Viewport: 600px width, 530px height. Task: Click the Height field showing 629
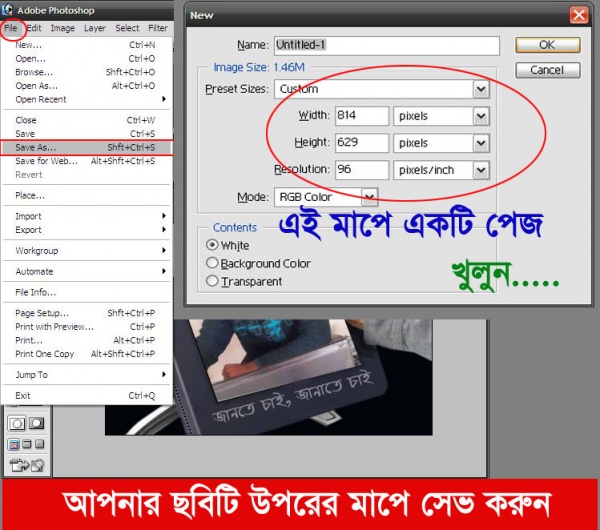point(362,143)
